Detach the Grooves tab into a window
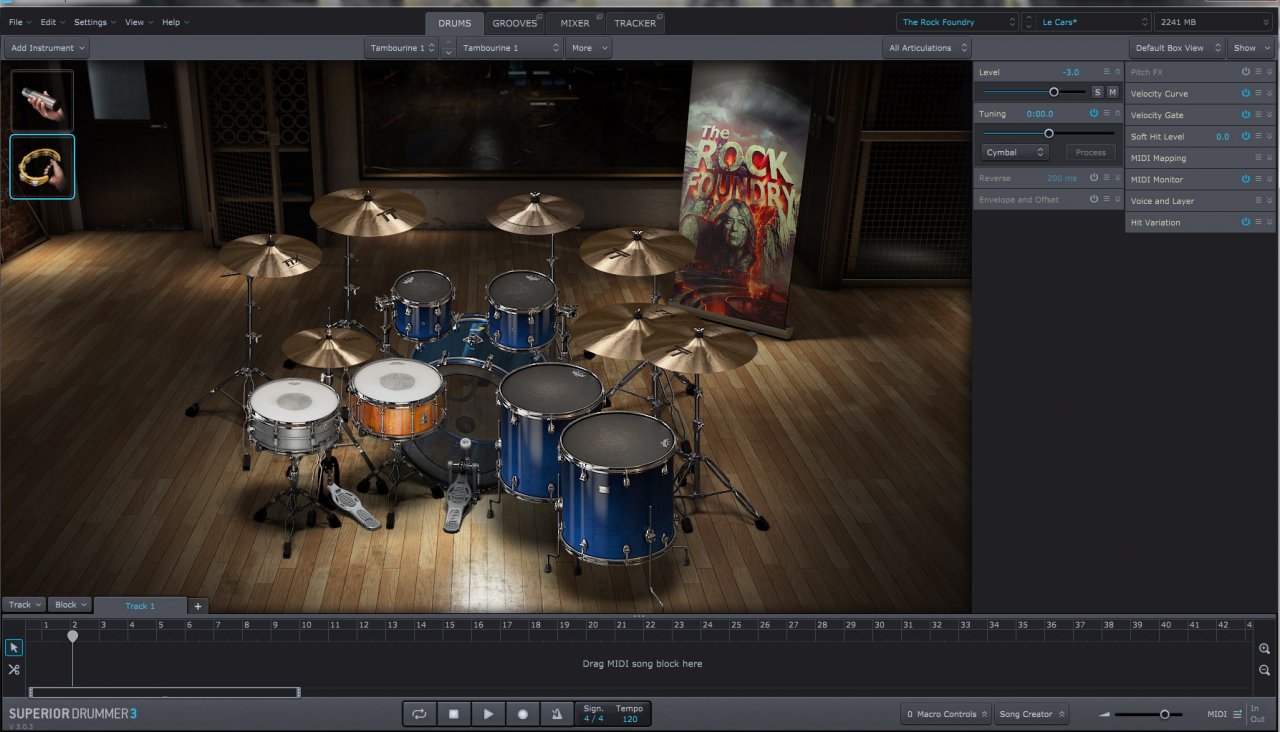The image size is (1280, 732). point(540,16)
